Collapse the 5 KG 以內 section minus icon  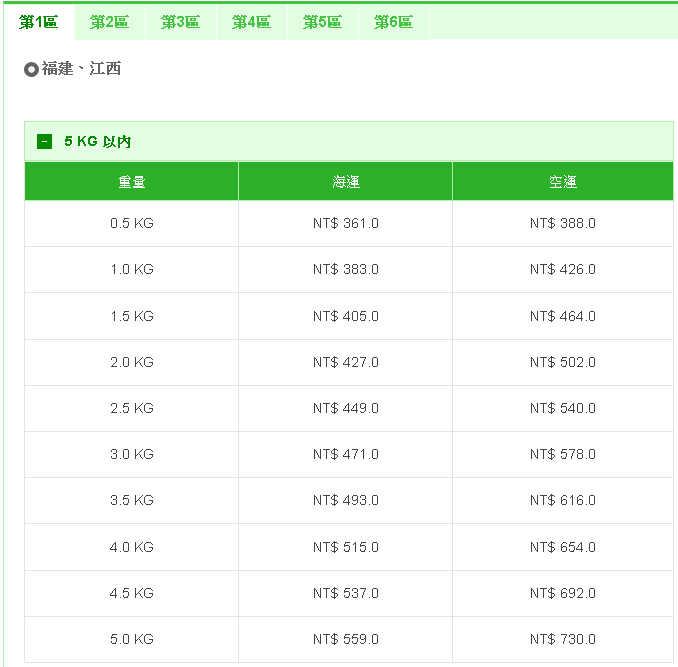tap(44, 142)
